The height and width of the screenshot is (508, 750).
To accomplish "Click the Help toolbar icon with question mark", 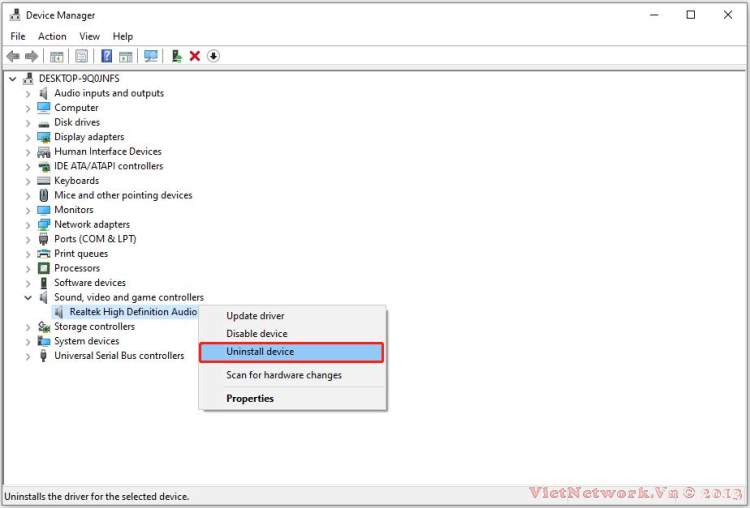I will [106, 56].
